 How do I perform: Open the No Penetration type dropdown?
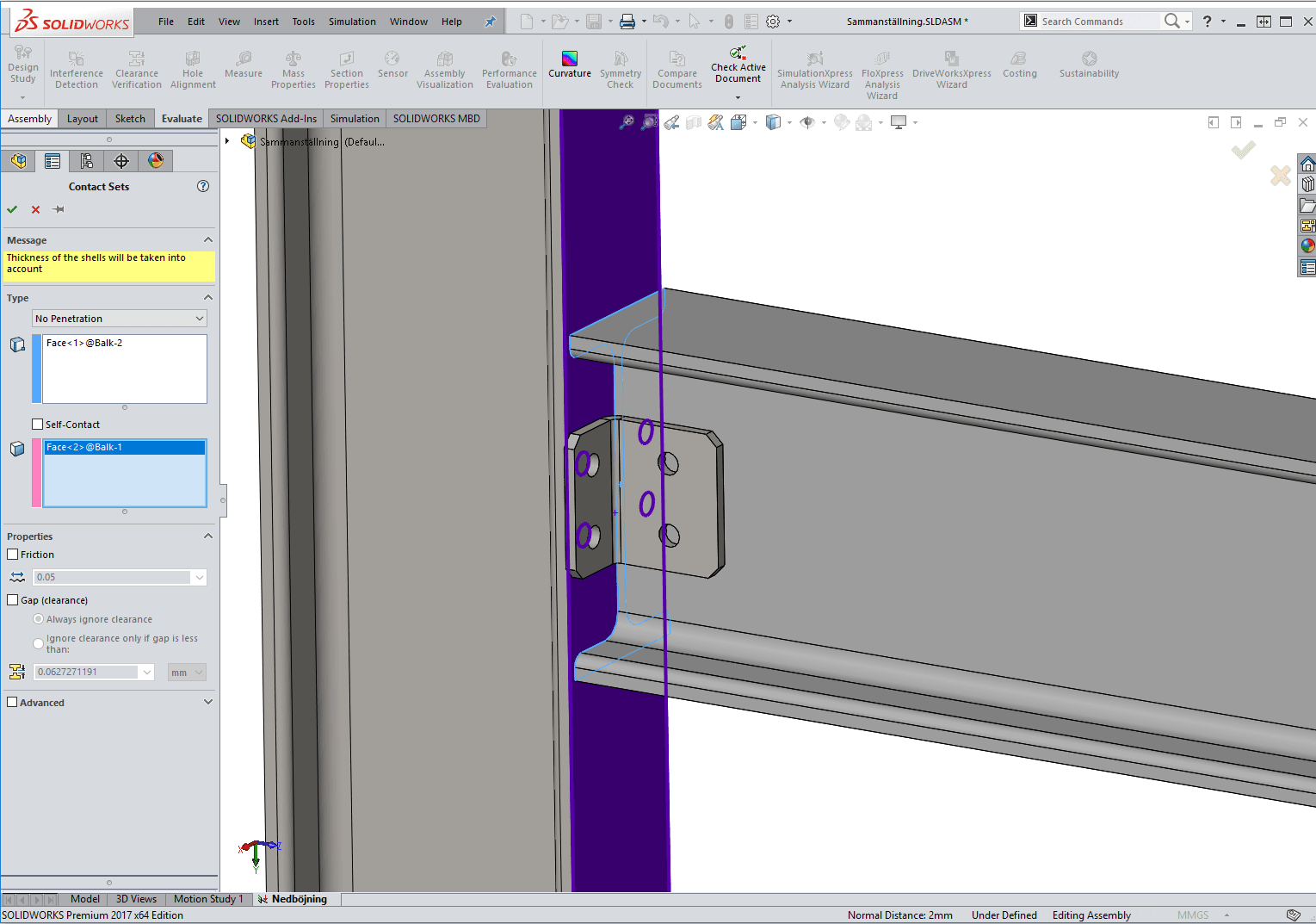120,319
